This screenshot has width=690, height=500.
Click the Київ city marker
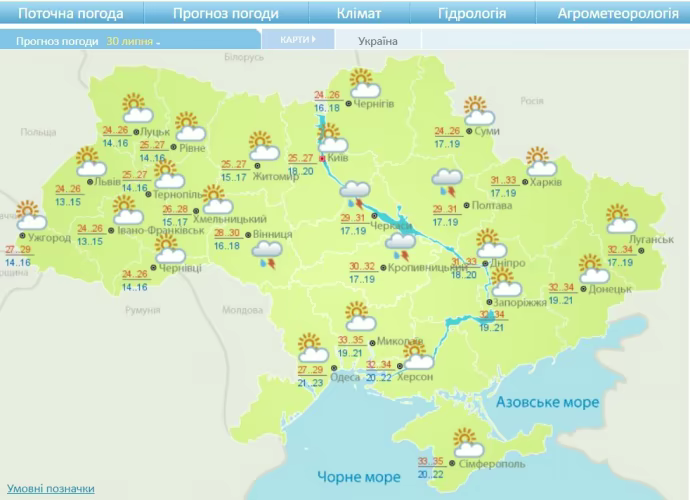coord(321,158)
